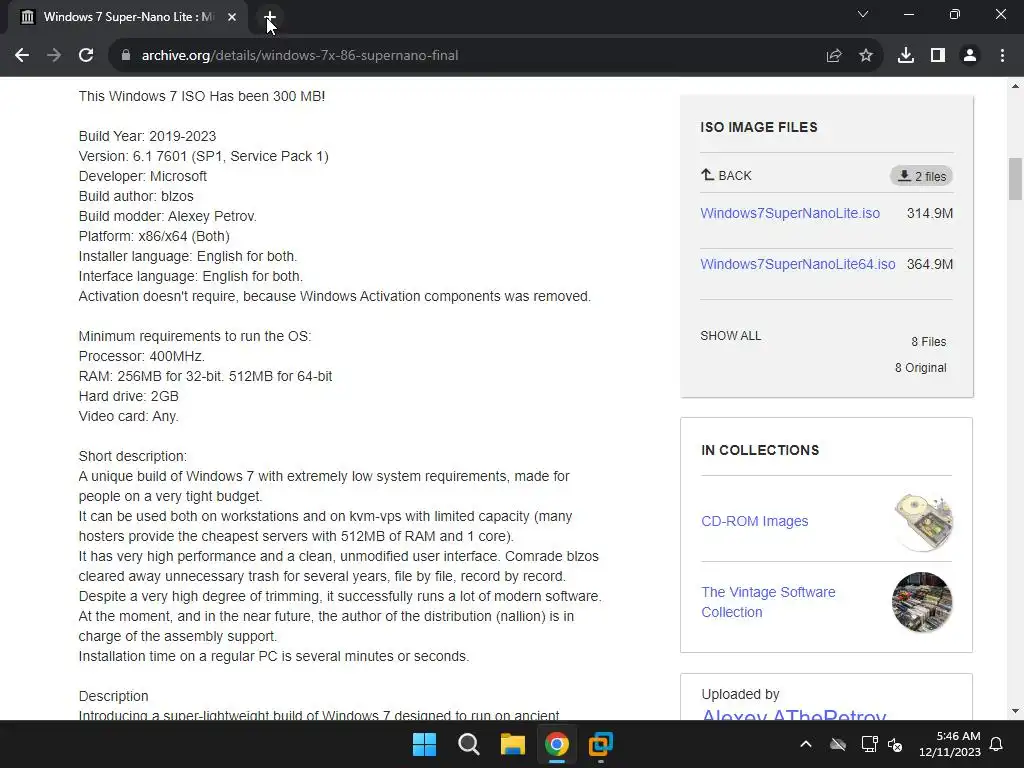The height and width of the screenshot is (768, 1024).
Task: Click text 'Build Year: 2019-2023'
Action: [x=147, y=136]
